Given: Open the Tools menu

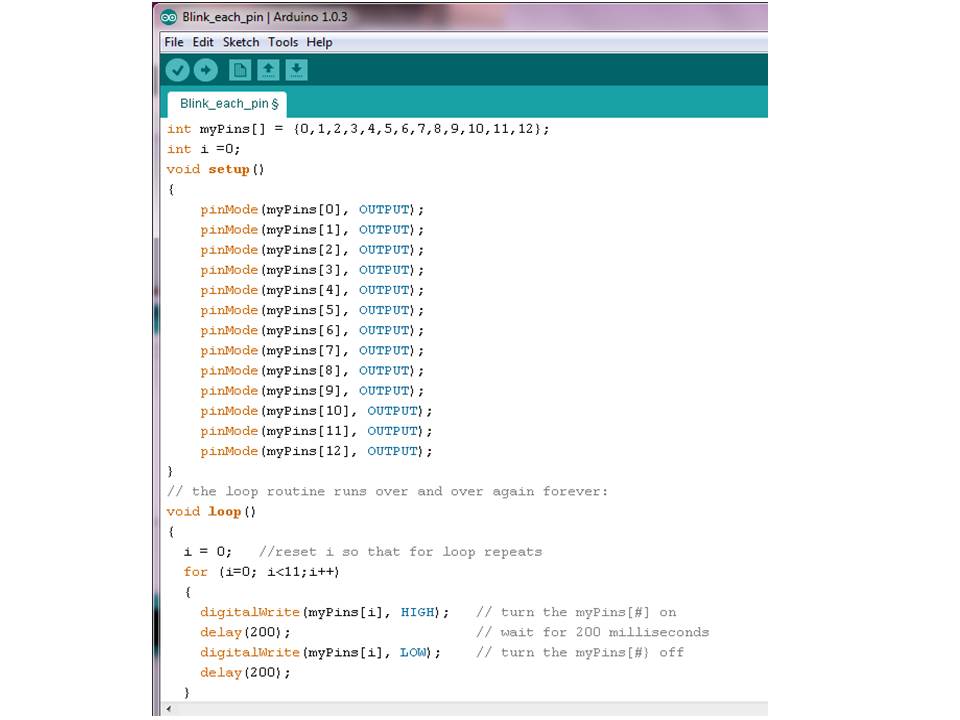Looking at the screenshot, I should pyautogui.click(x=282, y=42).
